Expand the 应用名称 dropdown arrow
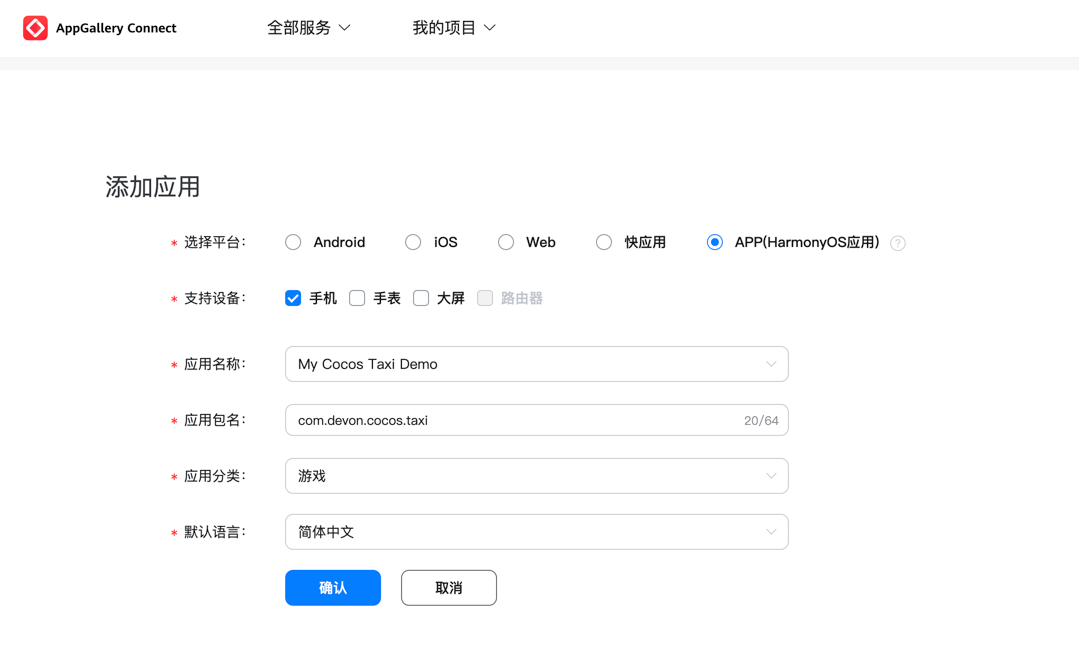 [x=772, y=363]
